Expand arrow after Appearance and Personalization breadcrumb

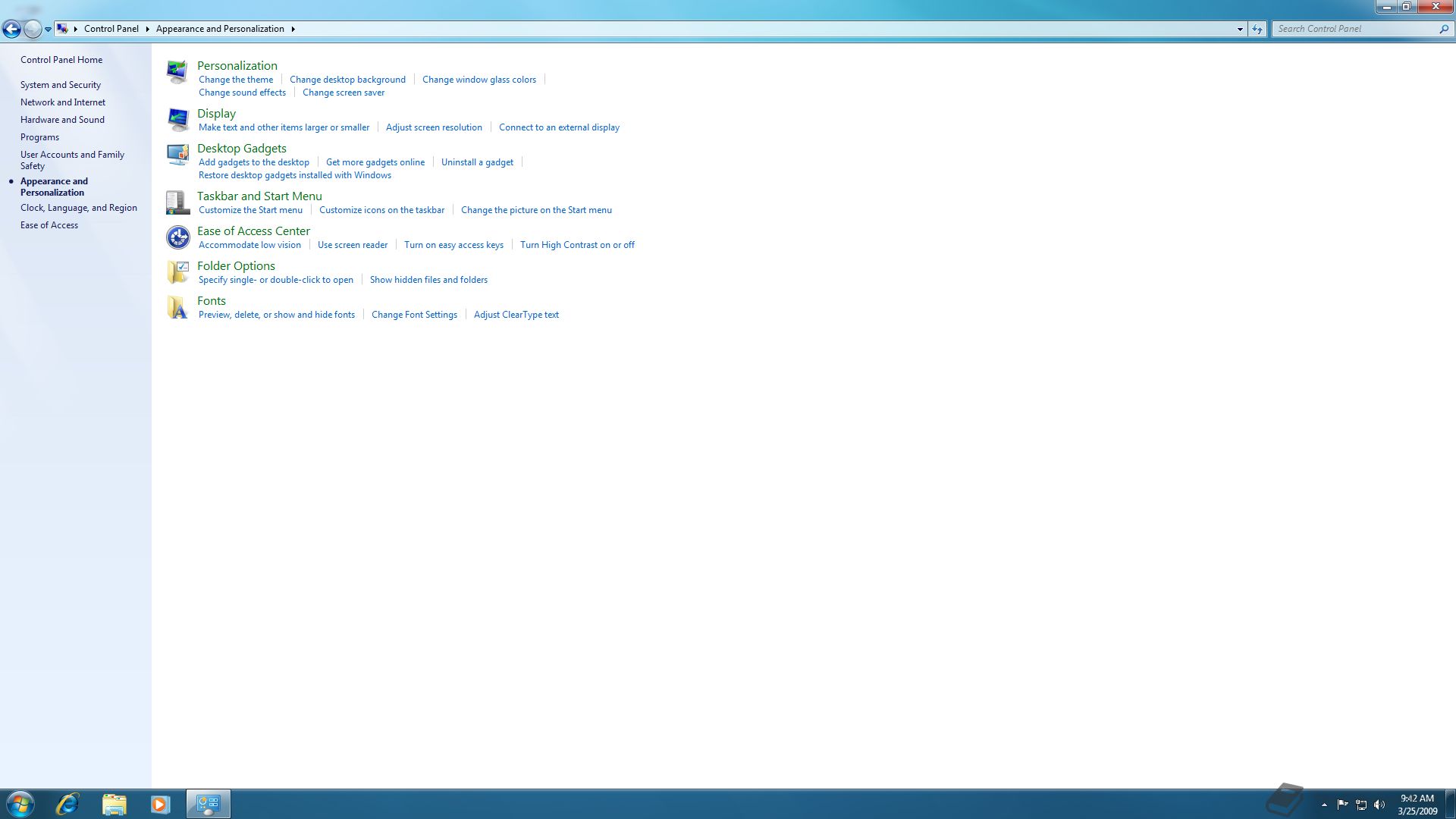pos(293,29)
